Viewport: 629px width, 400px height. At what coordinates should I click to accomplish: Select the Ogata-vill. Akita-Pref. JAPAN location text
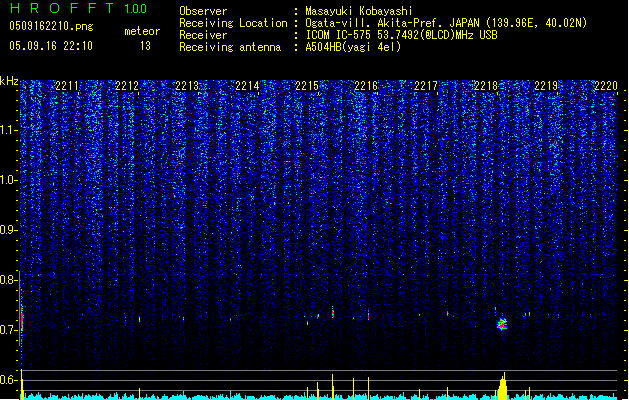pyautogui.click(x=446, y=23)
